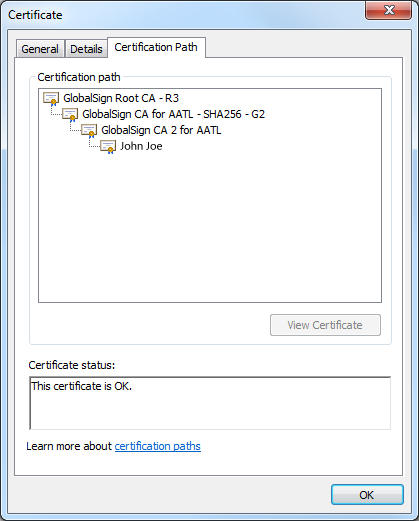This screenshot has width=419, height=521.
Task: Switch to the General tab
Action: click(40, 49)
